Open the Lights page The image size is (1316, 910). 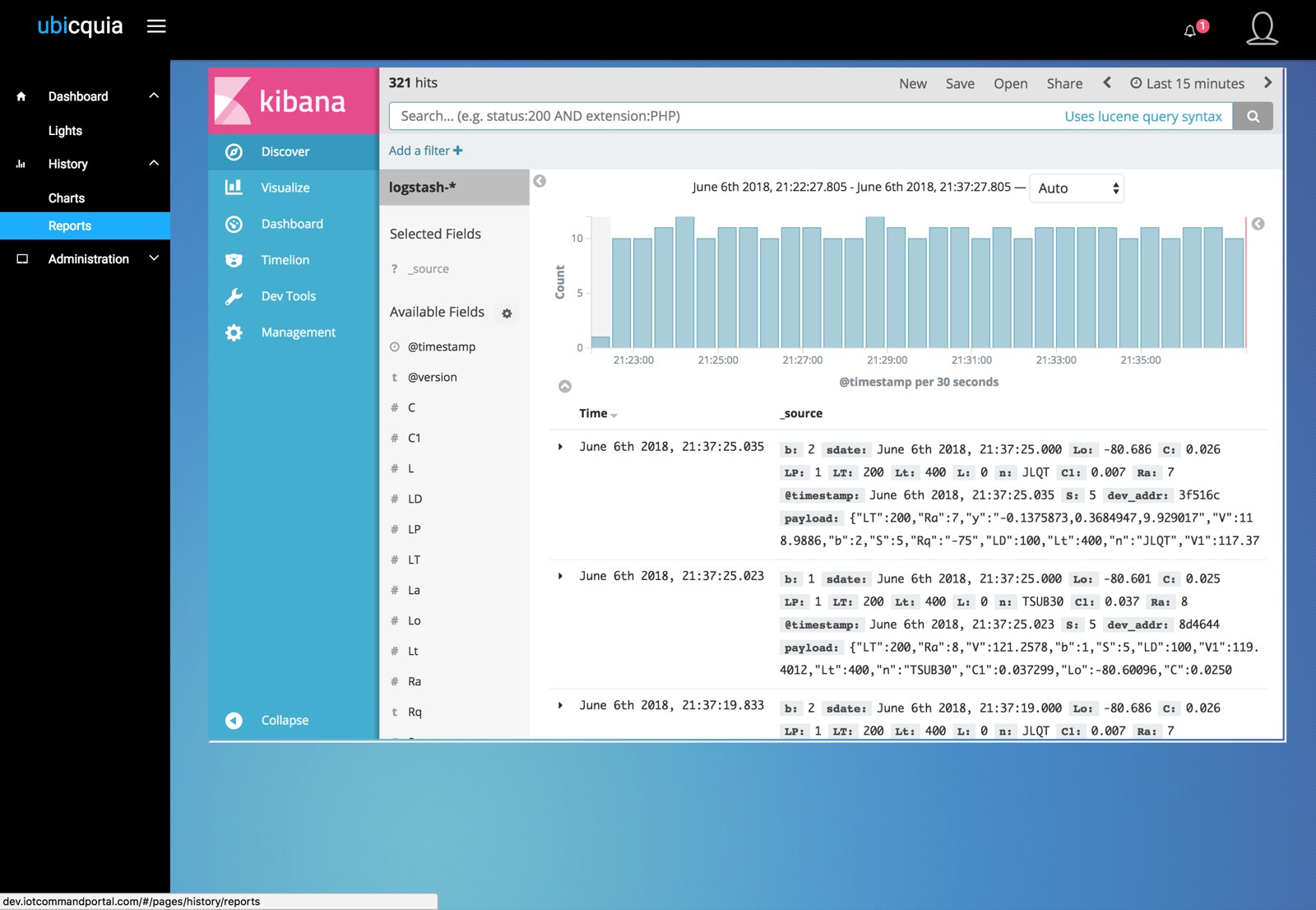pyautogui.click(x=65, y=131)
